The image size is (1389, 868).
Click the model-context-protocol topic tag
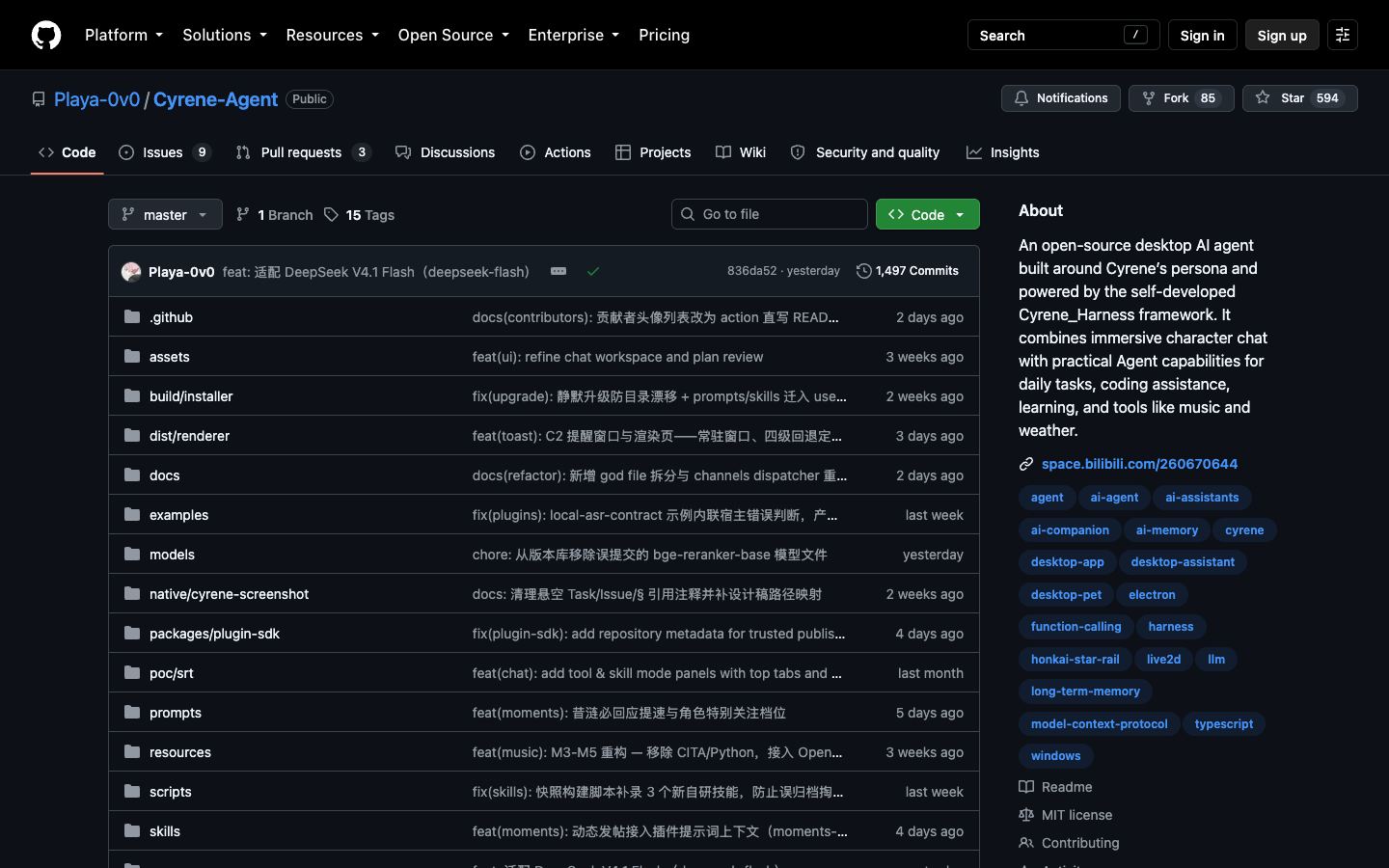tap(1099, 723)
